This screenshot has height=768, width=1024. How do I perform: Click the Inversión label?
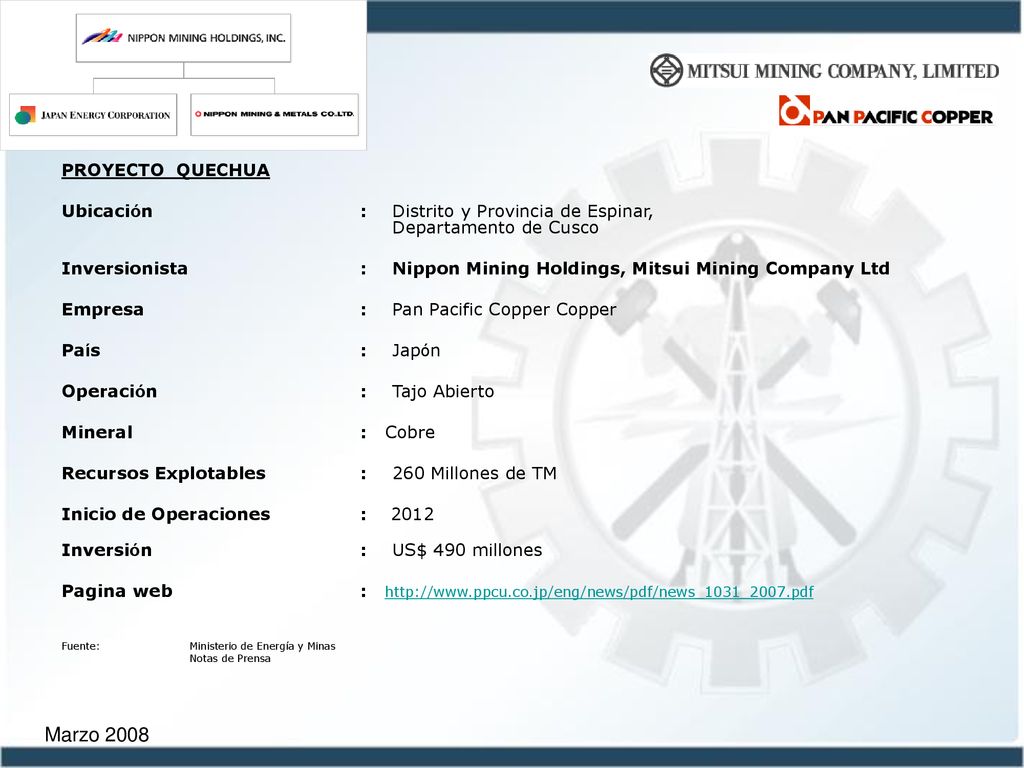click(x=106, y=551)
